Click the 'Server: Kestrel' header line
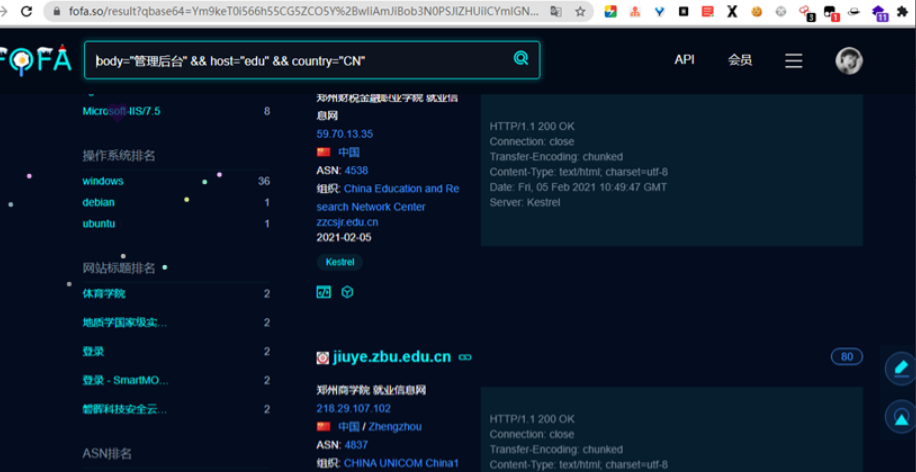This screenshot has width=916, height=472. 525,203
